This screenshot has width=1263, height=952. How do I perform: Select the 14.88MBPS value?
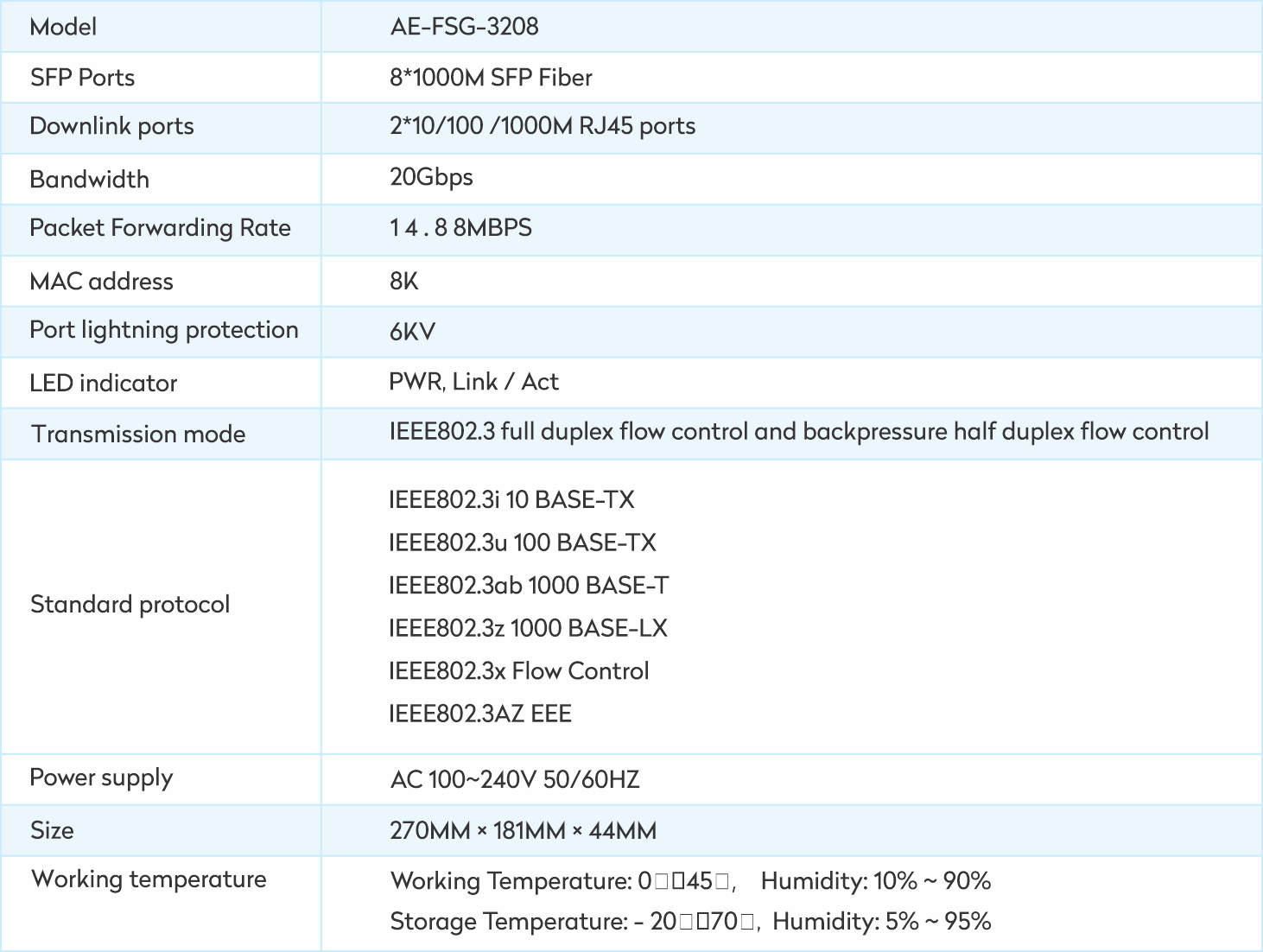[x=460, y=228]
